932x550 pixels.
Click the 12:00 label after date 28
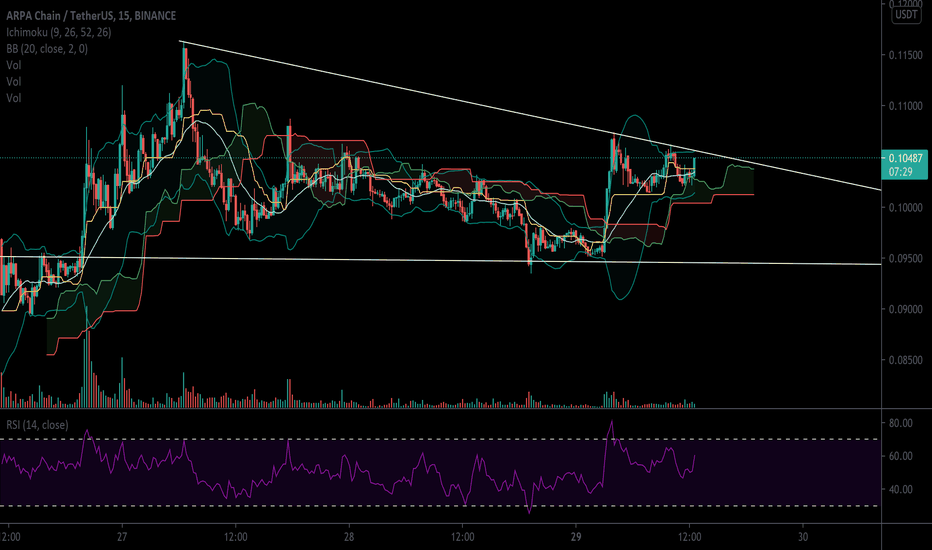pos(462,536)
